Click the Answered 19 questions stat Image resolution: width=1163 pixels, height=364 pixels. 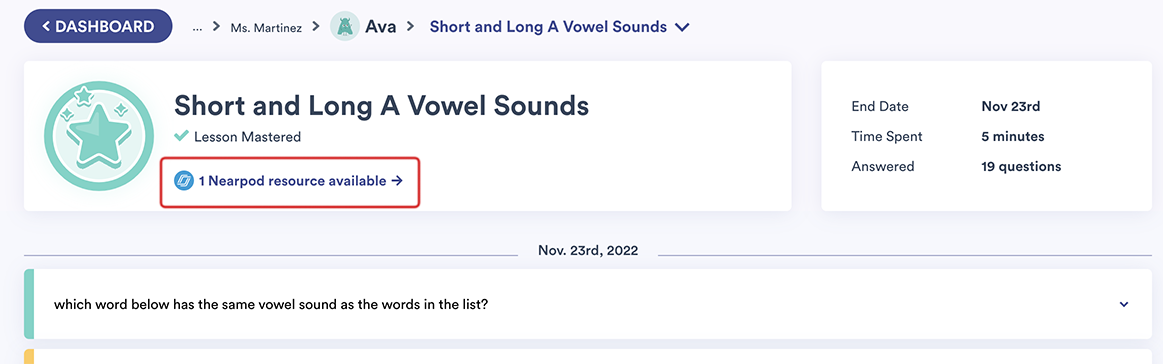tap(957, 166)
